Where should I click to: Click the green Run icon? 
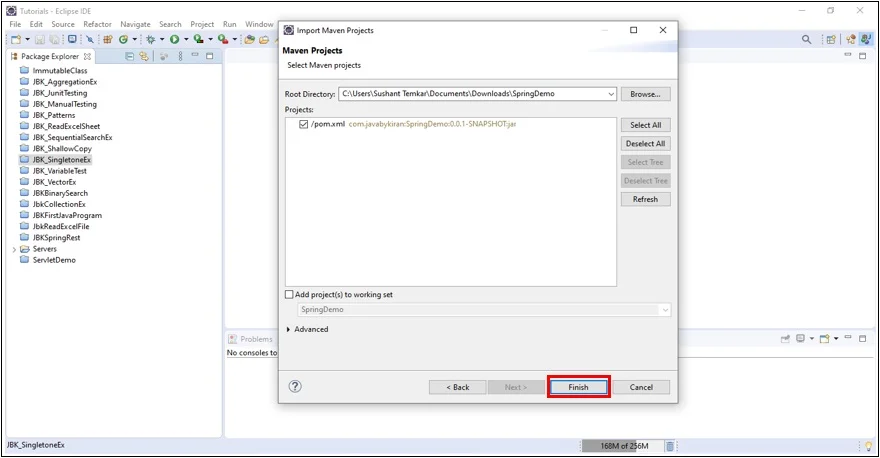click(x=175, y=39)
